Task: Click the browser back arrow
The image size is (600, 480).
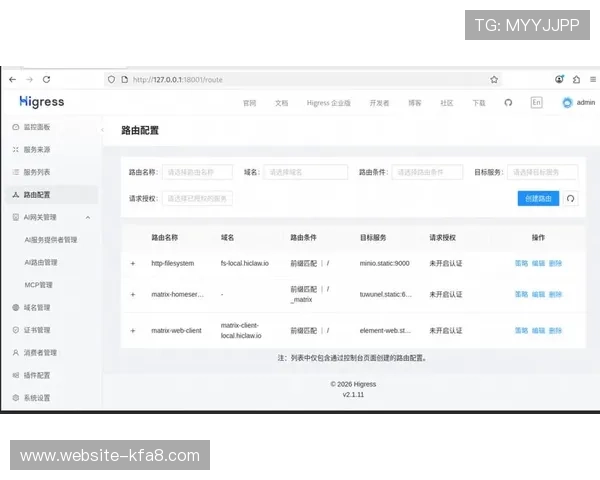Action: click(13, 80)
